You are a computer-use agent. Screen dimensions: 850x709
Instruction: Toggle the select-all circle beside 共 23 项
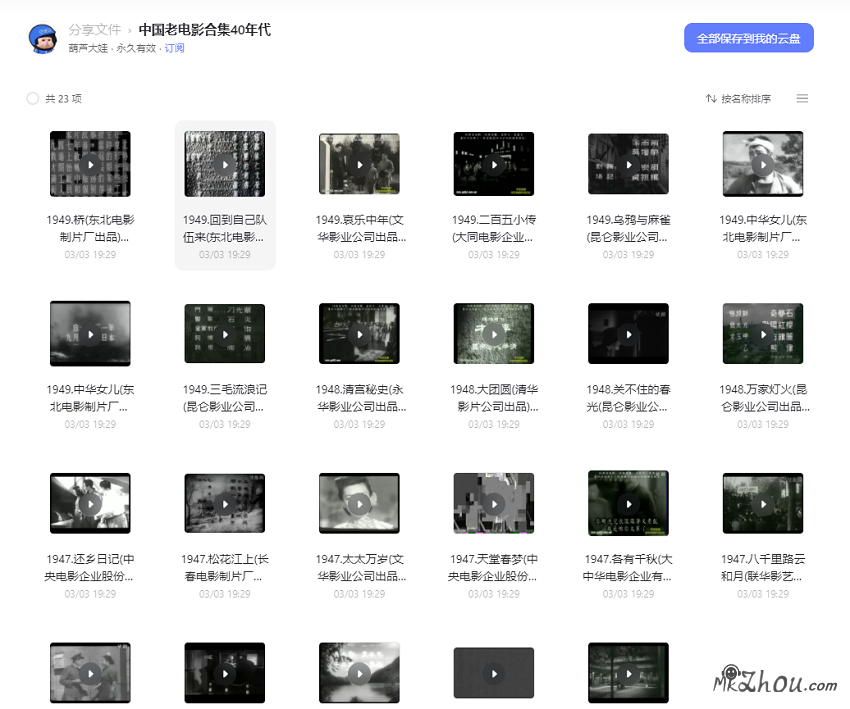pyautogui.click(x=31, y=98)
